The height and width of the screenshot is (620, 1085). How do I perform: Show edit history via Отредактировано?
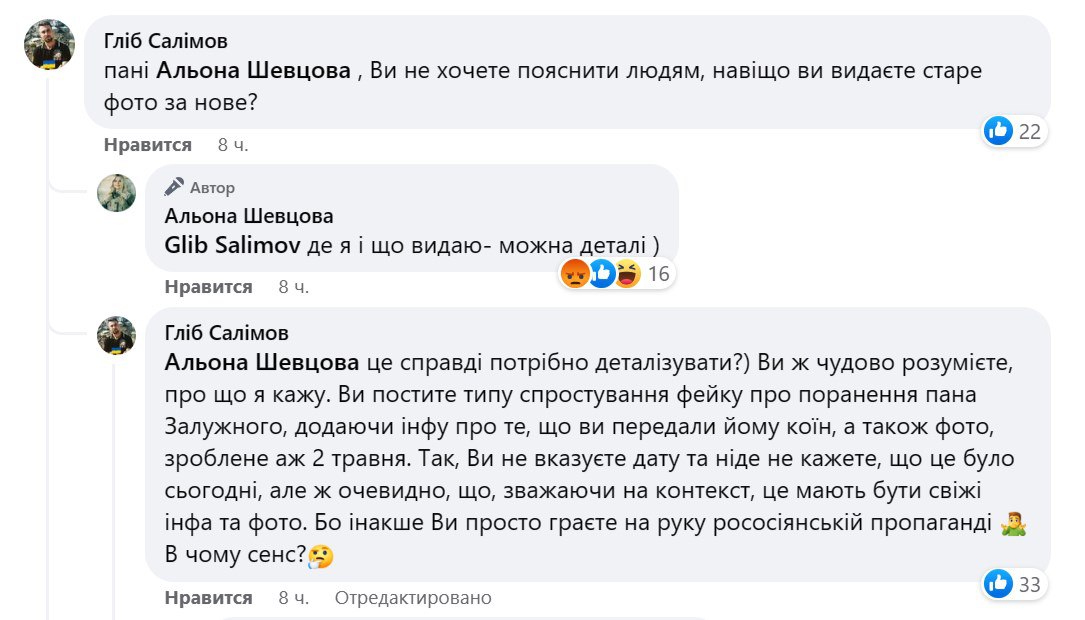coord(413,598)
